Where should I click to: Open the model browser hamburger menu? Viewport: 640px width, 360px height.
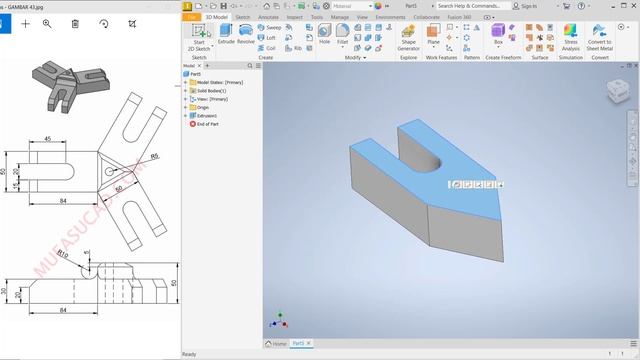tap(258, 66)
